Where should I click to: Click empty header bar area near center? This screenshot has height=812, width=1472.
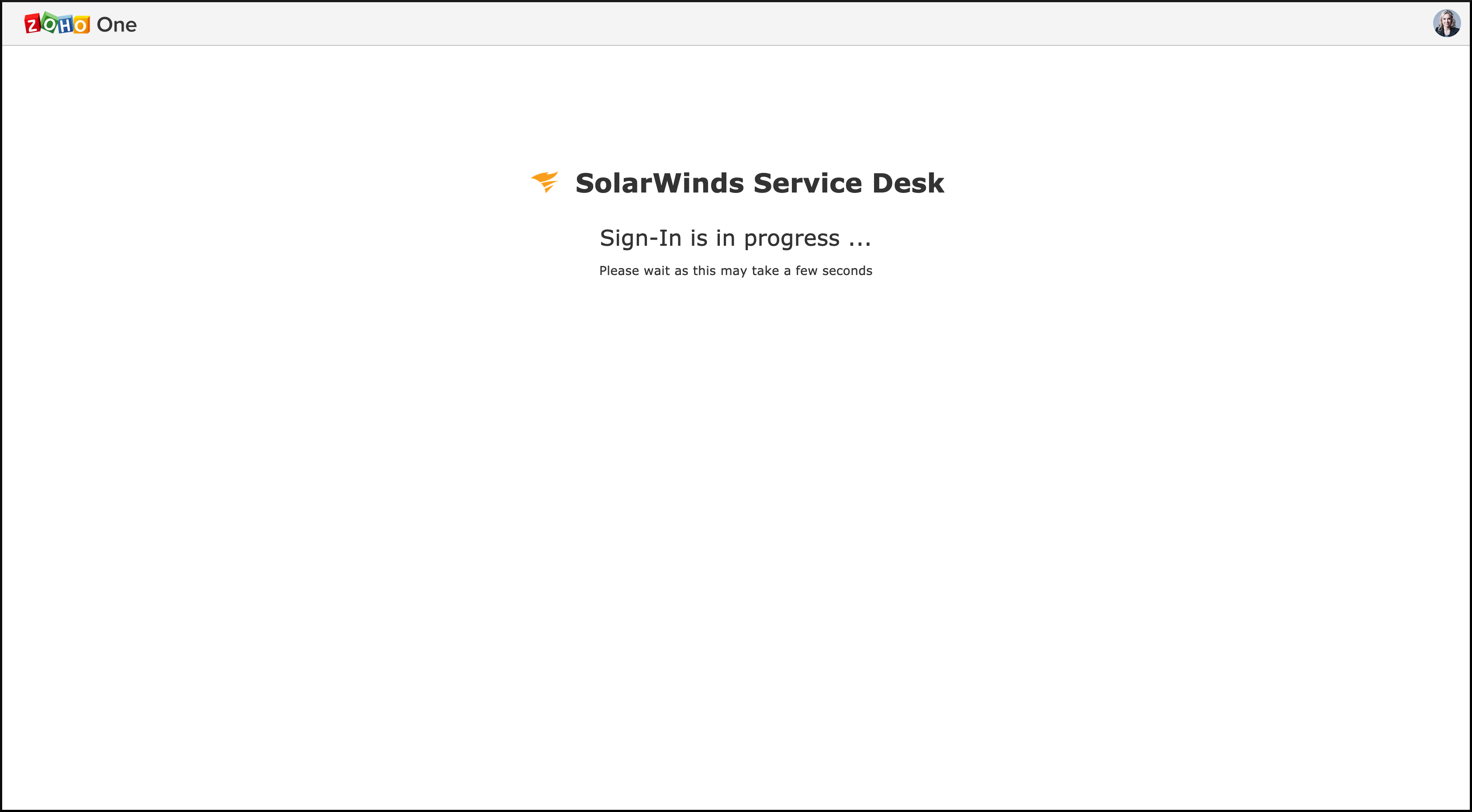click(x=736, y=24)
